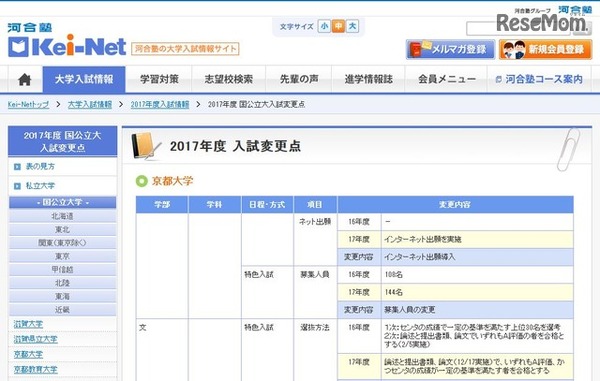The width and height of the screenshot is (600, 381).
Task: Go to 大学入試情報 breadcrumb link
Action: (90, 104)
